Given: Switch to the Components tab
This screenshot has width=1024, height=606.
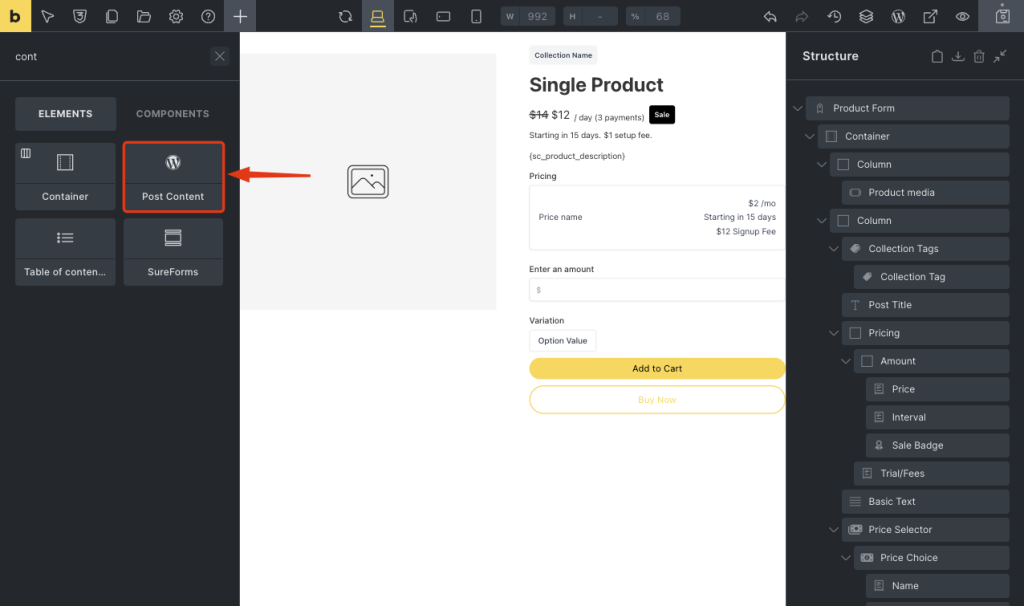Looking at the screenshot, I should 172,114.
